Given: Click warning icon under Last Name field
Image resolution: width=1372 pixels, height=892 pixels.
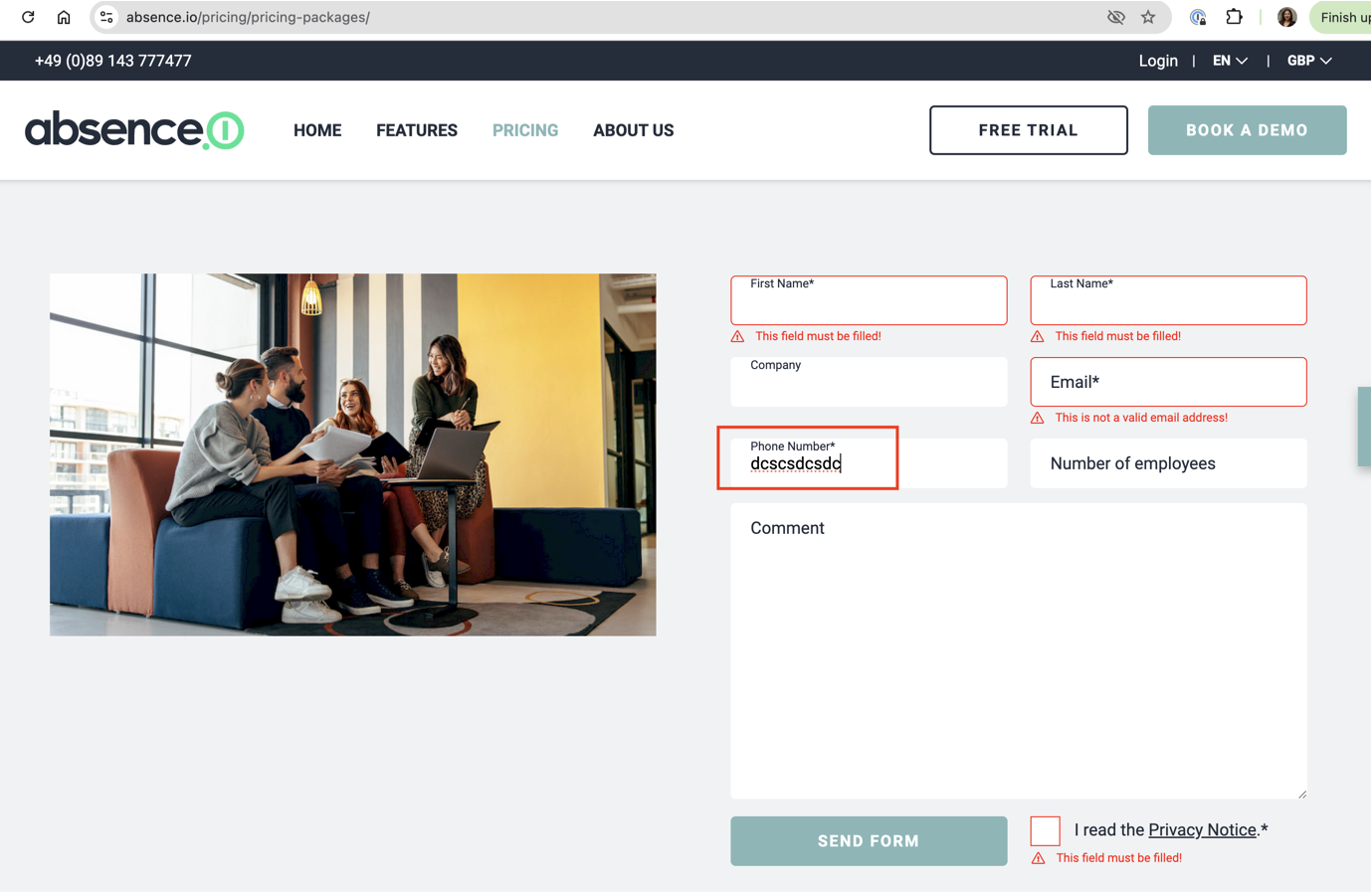Looking at the screenshot, I should point(1037,336).
